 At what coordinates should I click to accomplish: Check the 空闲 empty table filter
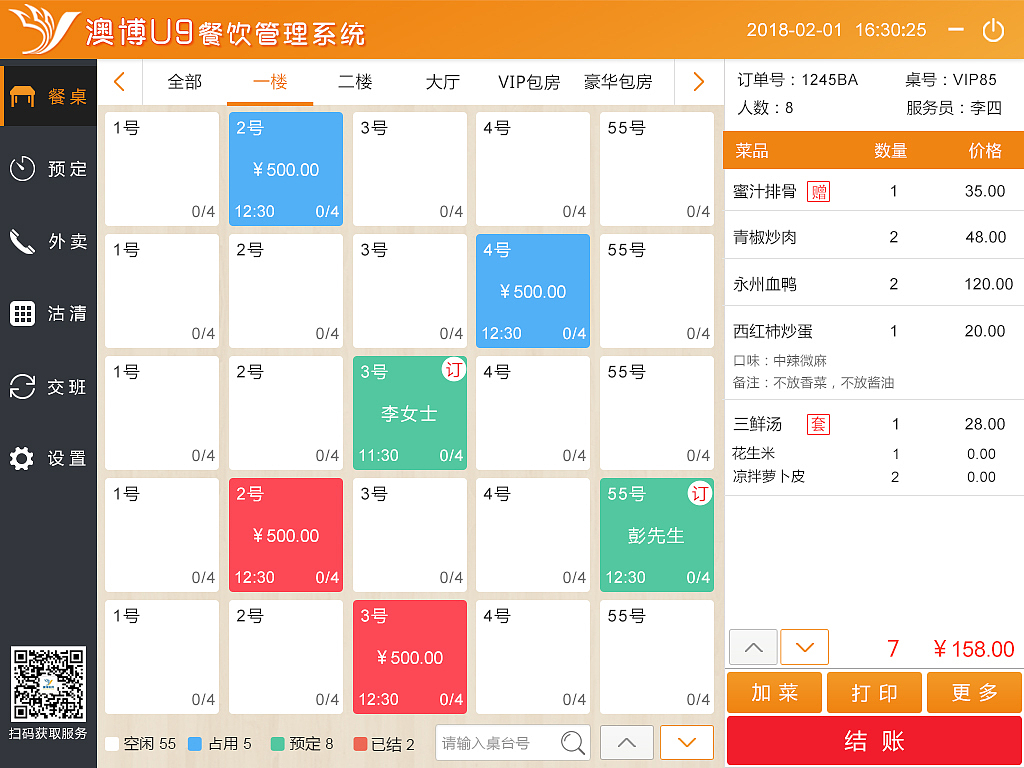point(113,744)
